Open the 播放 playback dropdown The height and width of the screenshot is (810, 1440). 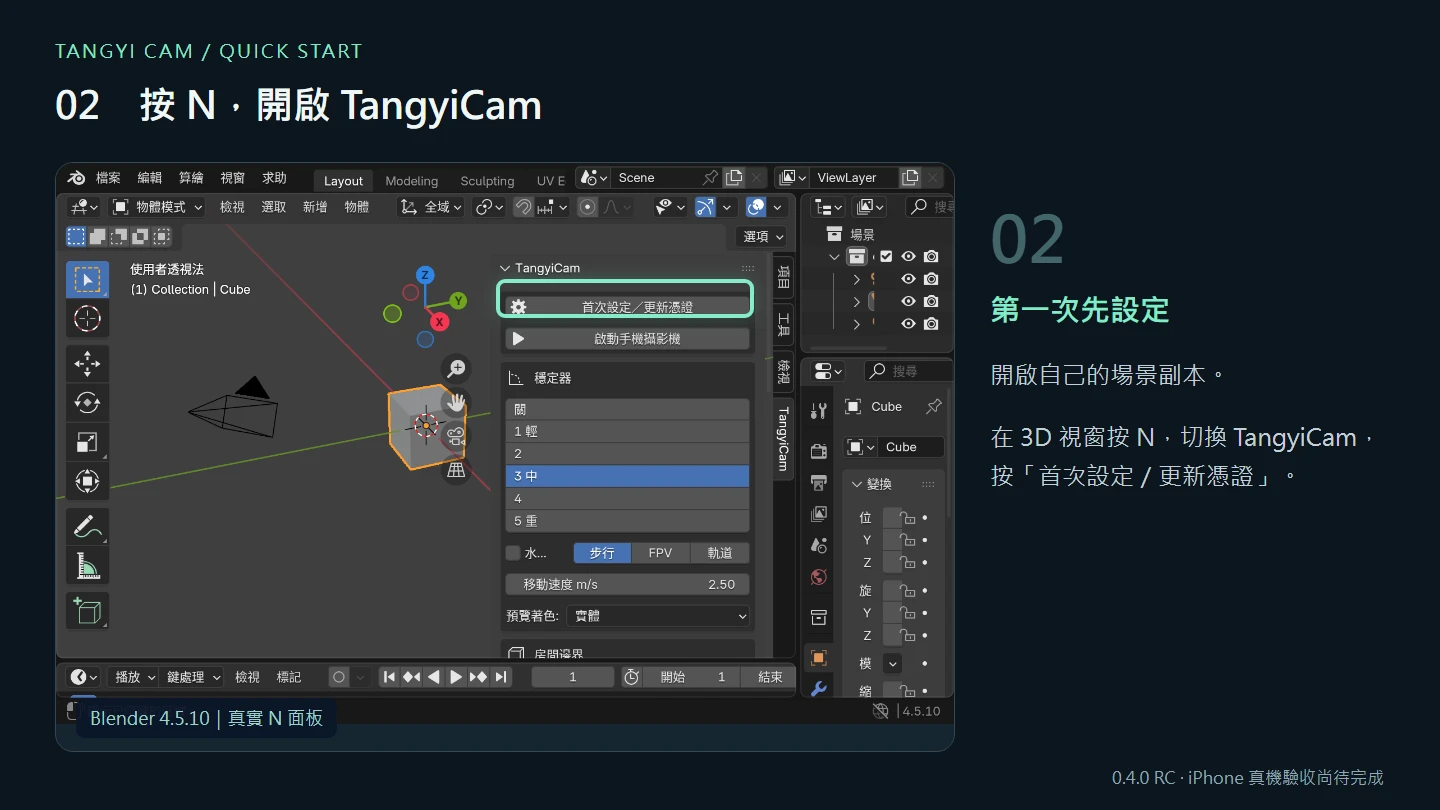click(134, 677)
